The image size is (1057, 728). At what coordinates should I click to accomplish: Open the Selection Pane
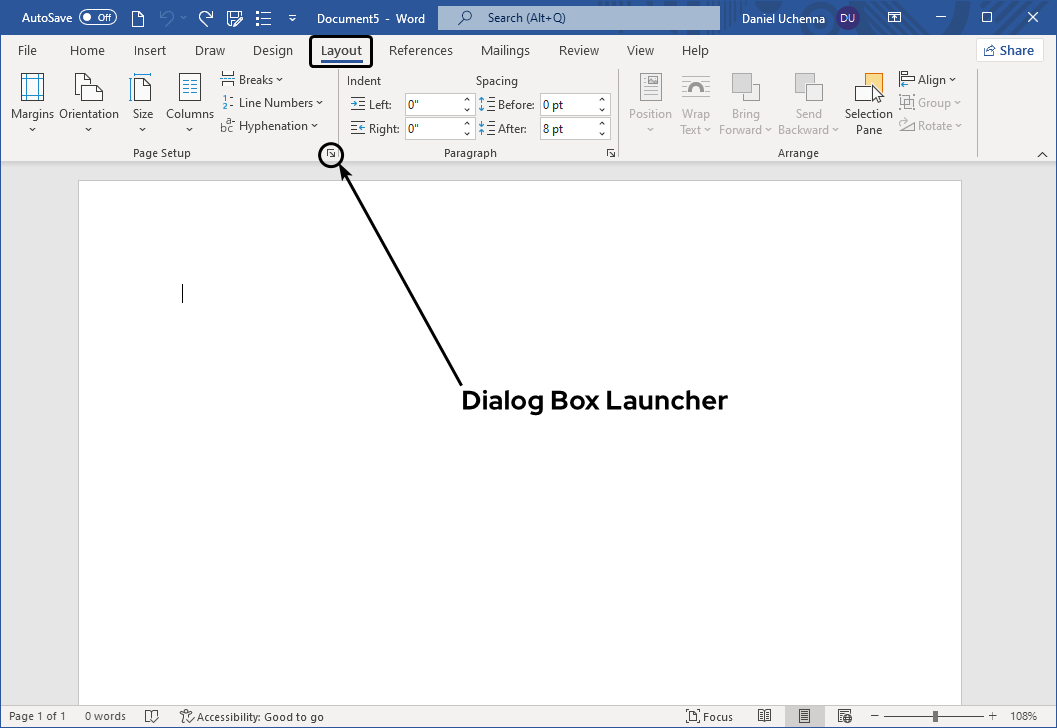coord(868,104)
